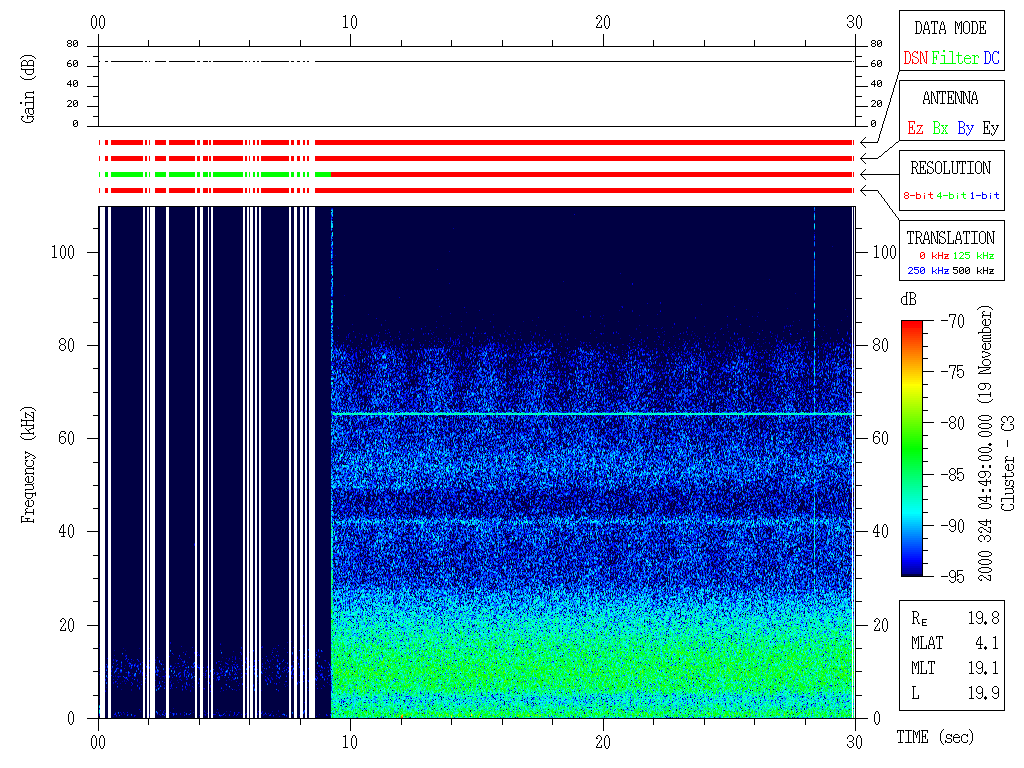Select the 250 kHz translation option
1024x768 pixels.
click(926, 271)
